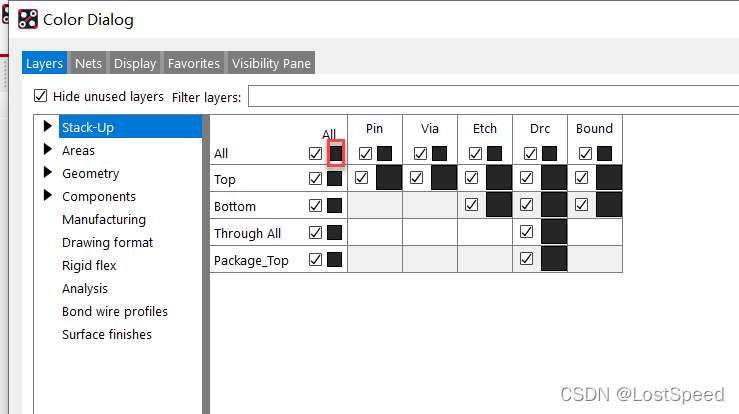Toggle the Hide unused layers checkbox
Screen dimensions: 739x414
pos(41,97)
